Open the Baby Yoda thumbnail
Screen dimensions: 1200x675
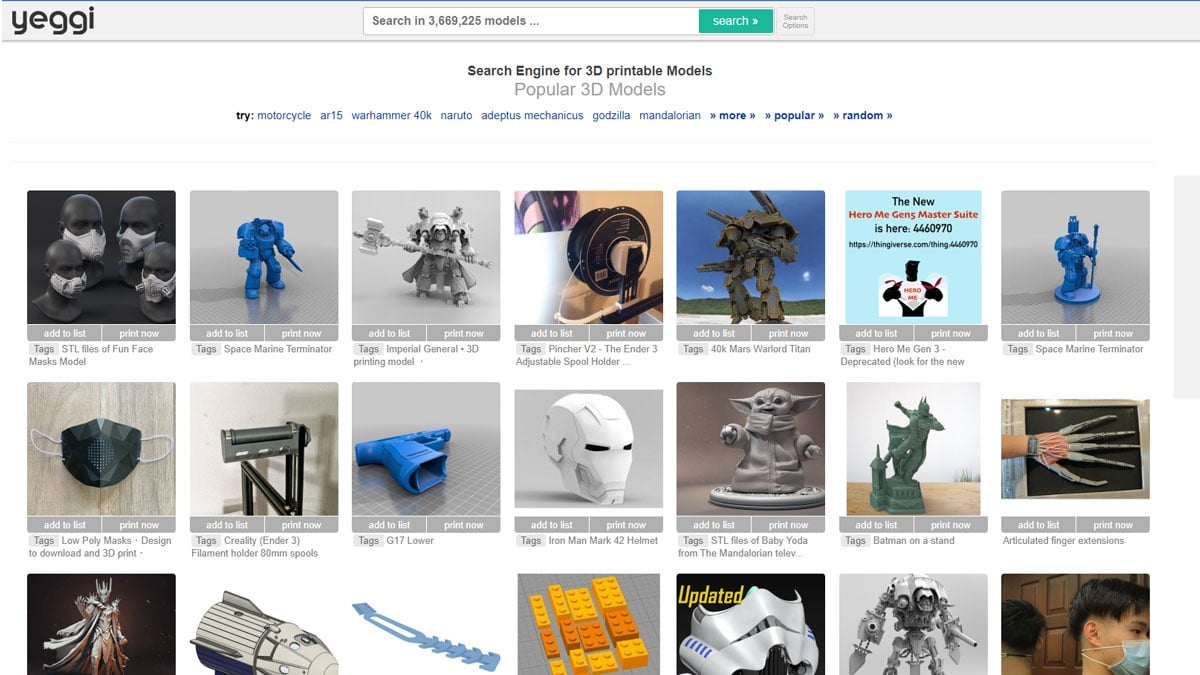point(751,449)
